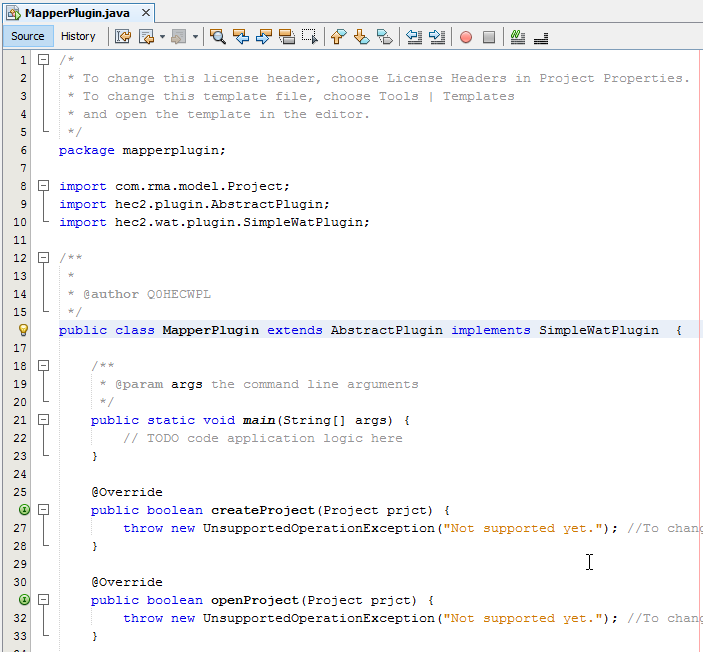Click 'main' method name
The image size is (703, 652).
(259, 420)
